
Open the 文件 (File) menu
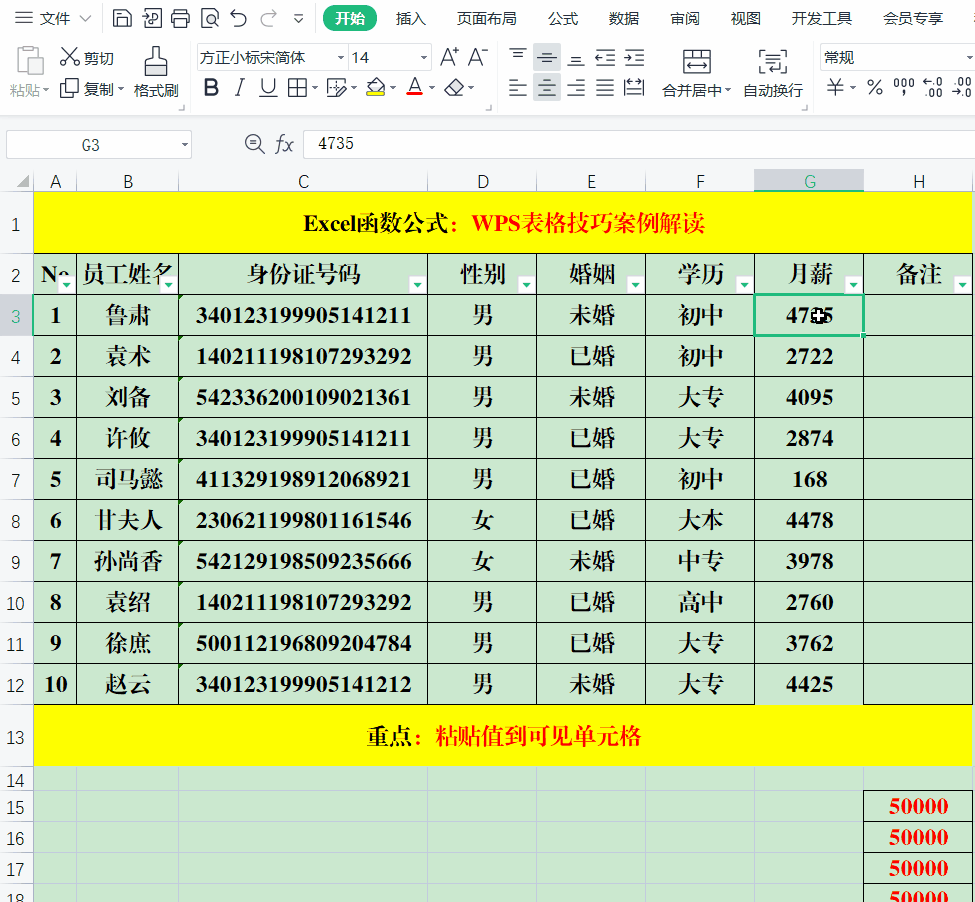(54, 18)
